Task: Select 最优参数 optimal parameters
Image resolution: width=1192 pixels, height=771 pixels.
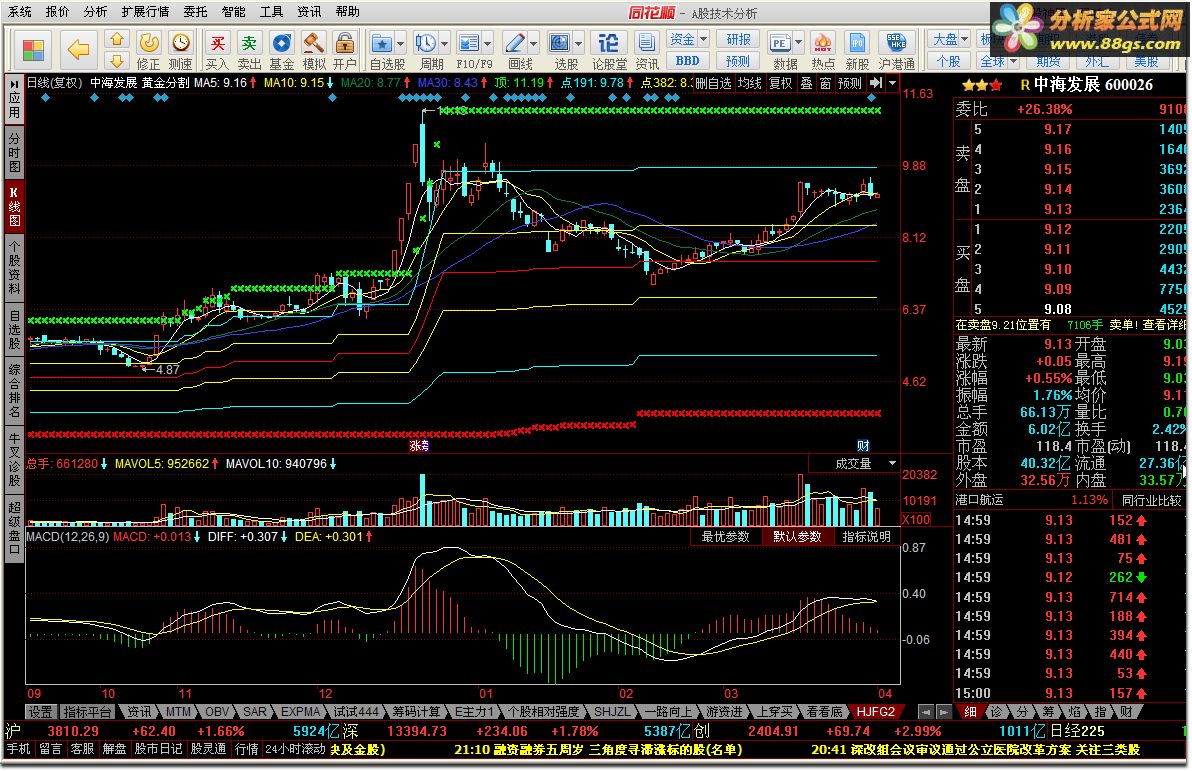Action: pos(725,537)
